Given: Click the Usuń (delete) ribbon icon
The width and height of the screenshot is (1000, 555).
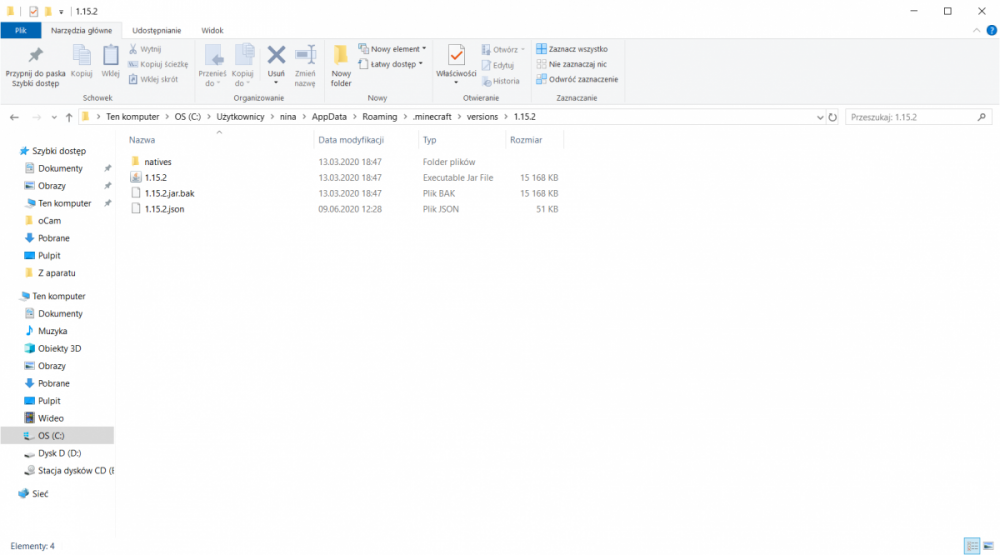Looking at the screenshot, I should click(276, 58).
